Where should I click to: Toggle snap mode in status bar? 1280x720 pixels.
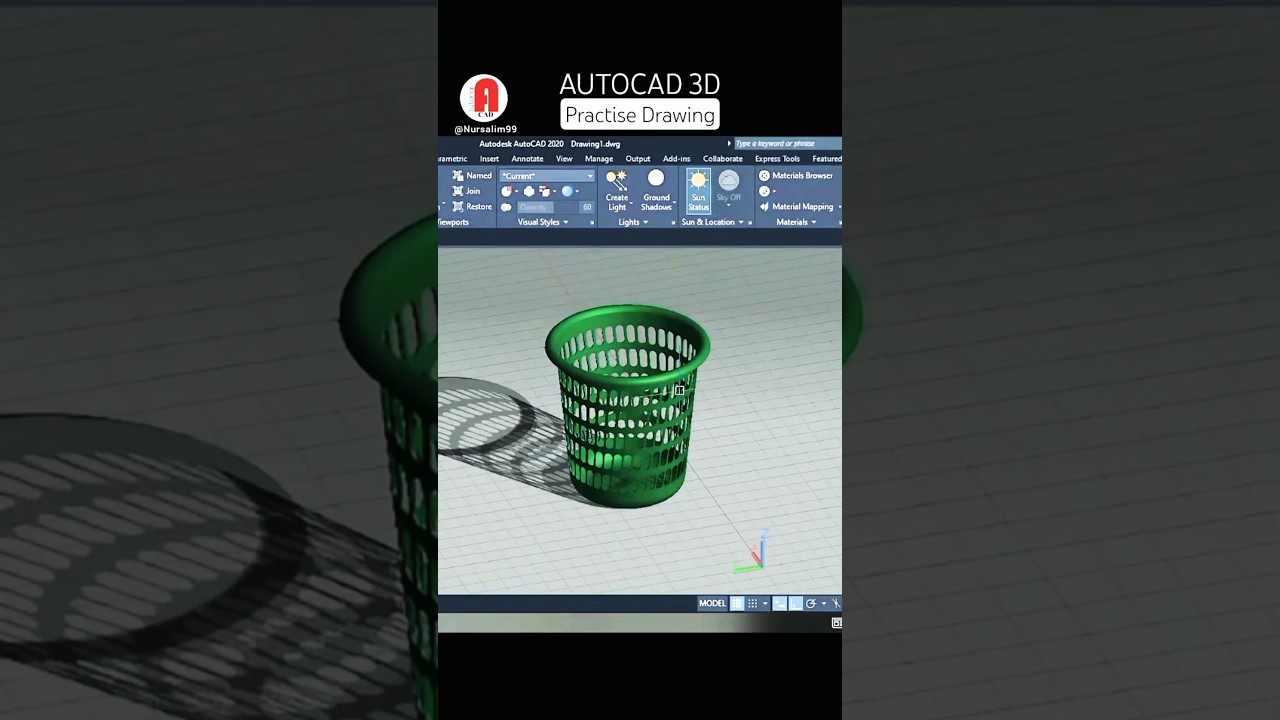[x=752, y=603]
